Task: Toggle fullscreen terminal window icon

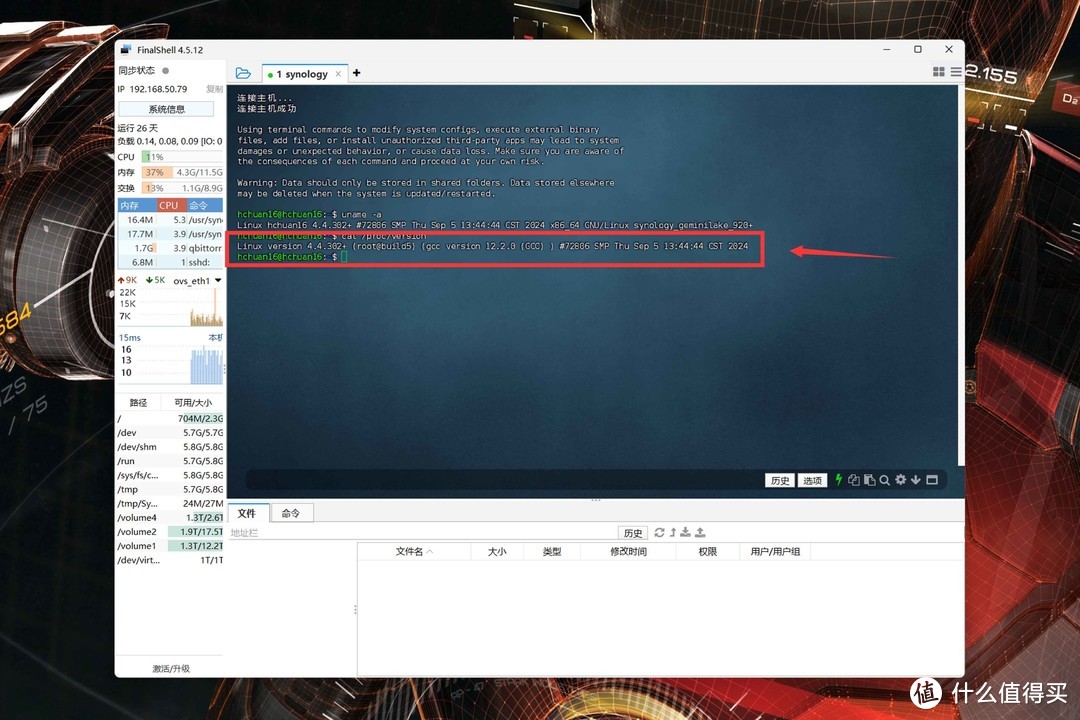Action: point(932,480)
